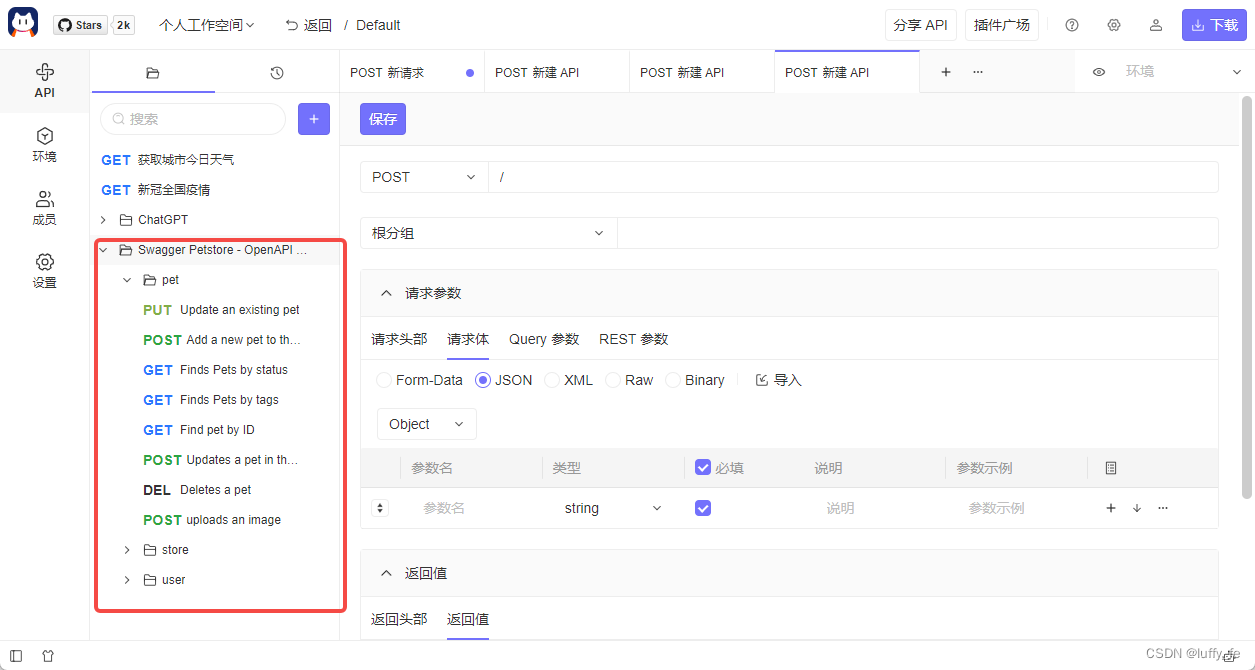Collapse the pet folder in the tree

126,280
